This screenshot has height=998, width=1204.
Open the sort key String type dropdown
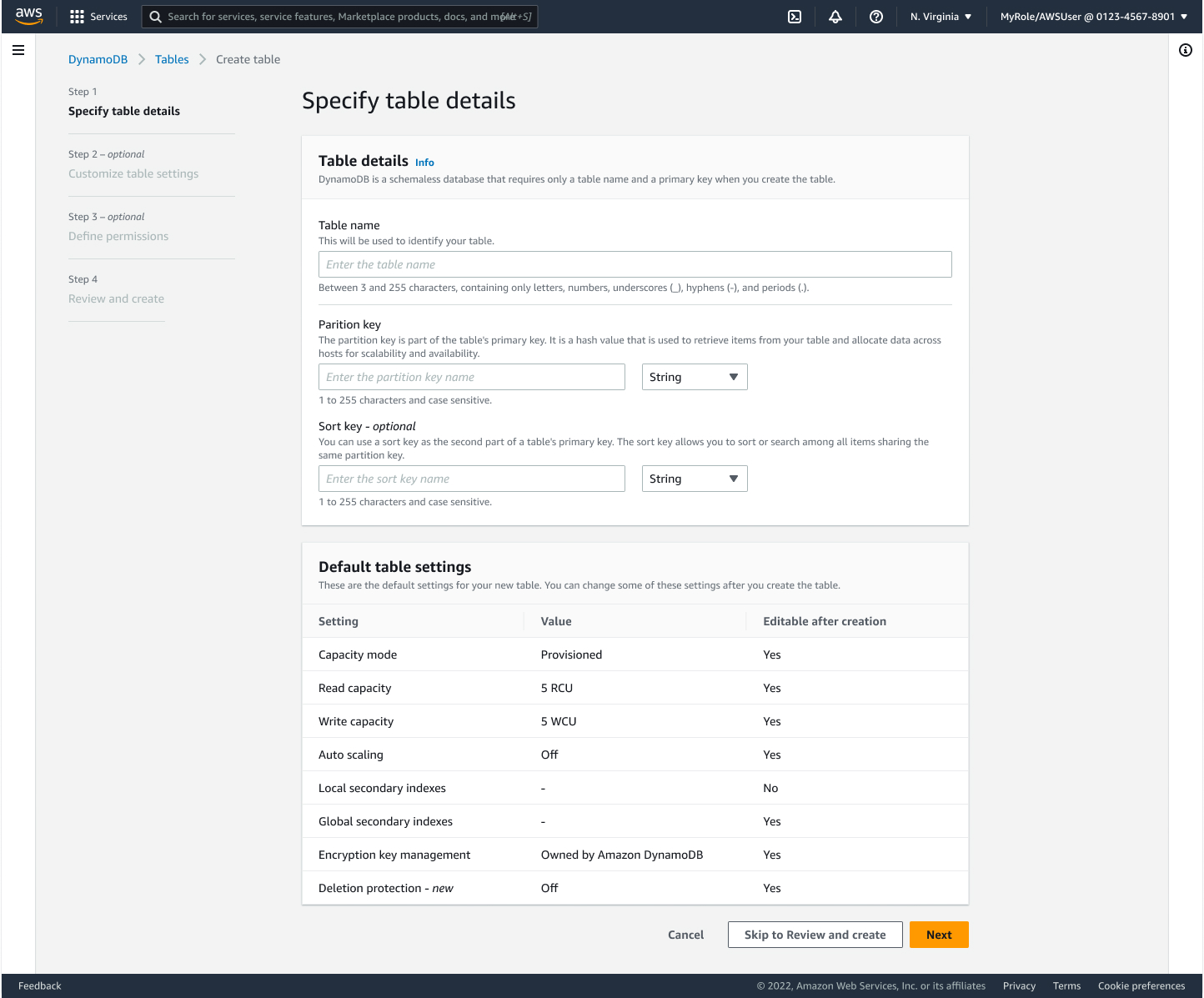[694, 479]
